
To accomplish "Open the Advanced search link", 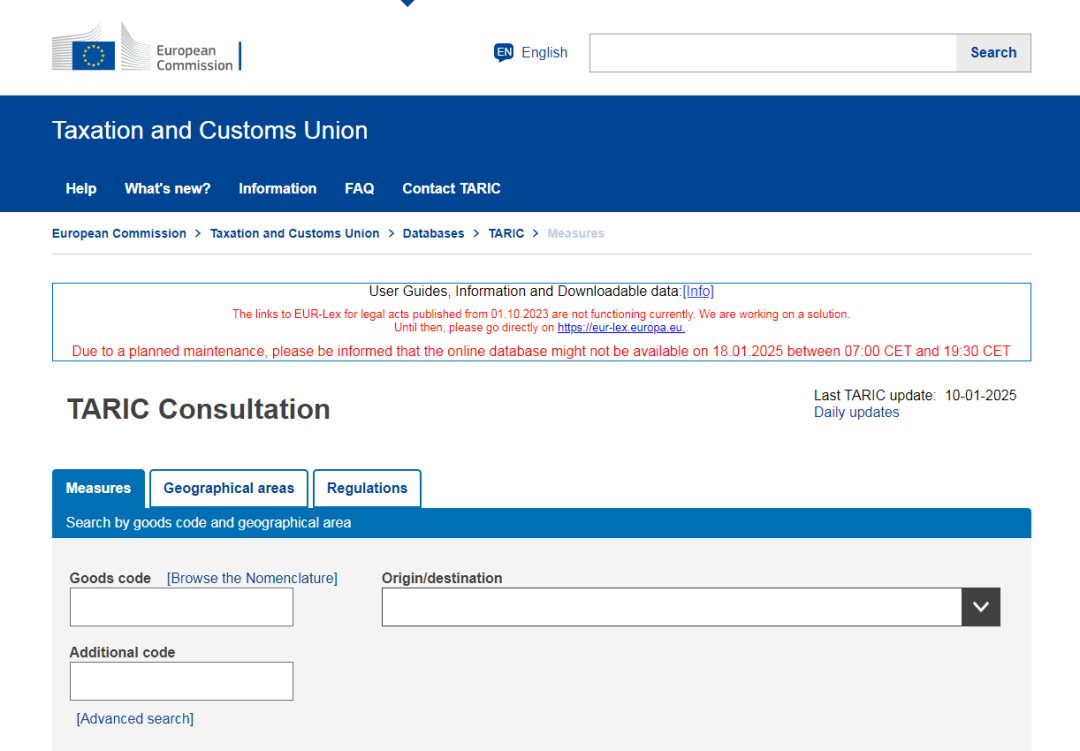I will 135,719.
